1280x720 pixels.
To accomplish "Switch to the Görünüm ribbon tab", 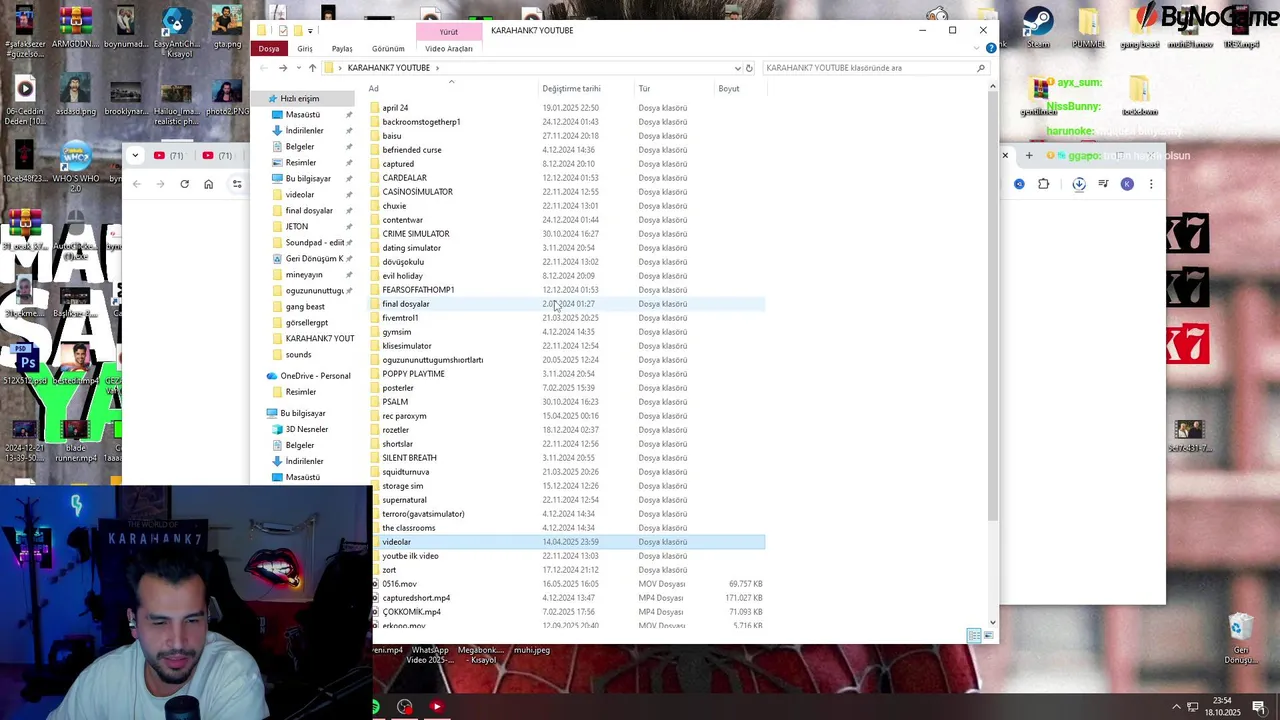I will click(x=388, y=49).
